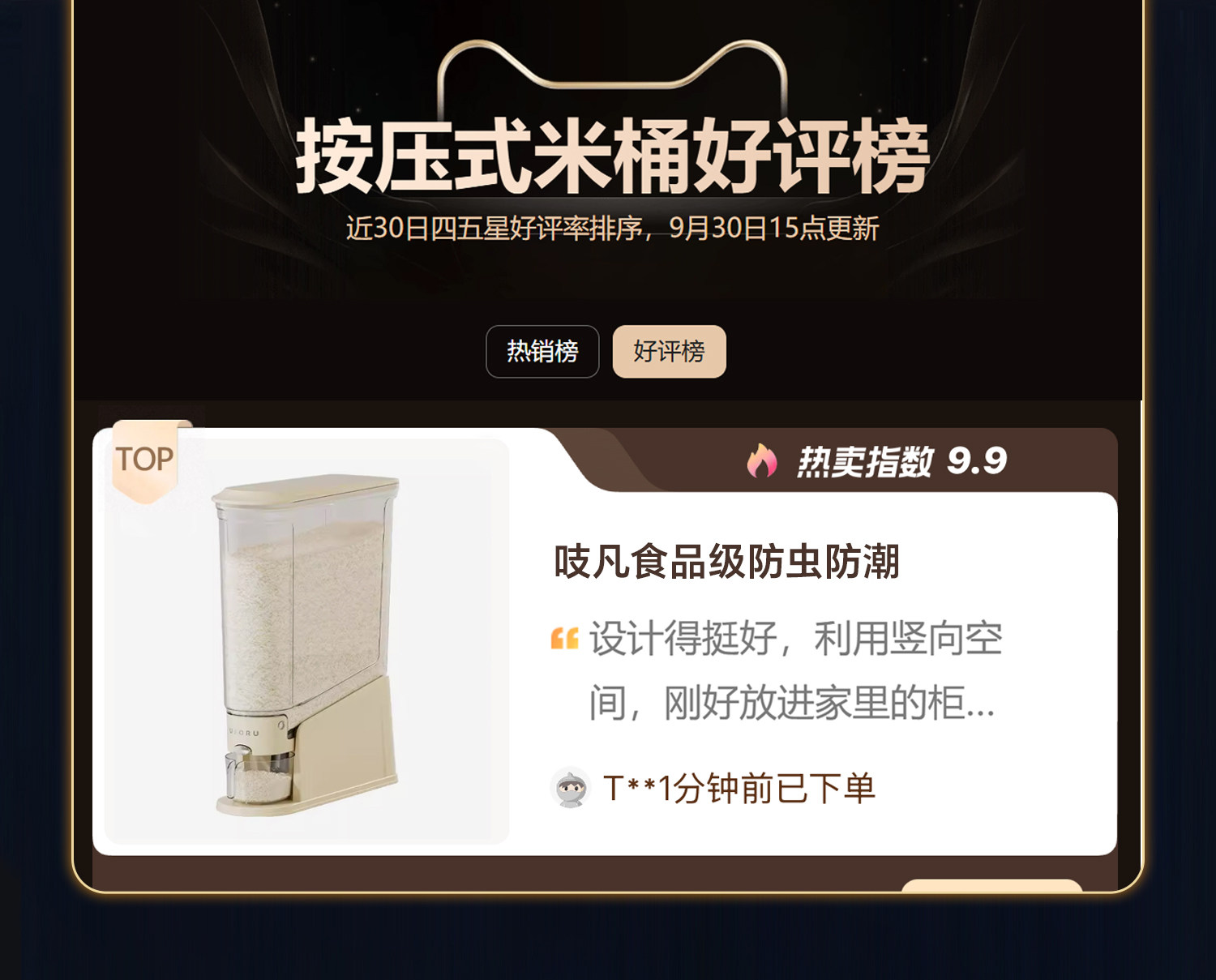Click the 热卖指数 9.9 score label

tap(902, 461)
